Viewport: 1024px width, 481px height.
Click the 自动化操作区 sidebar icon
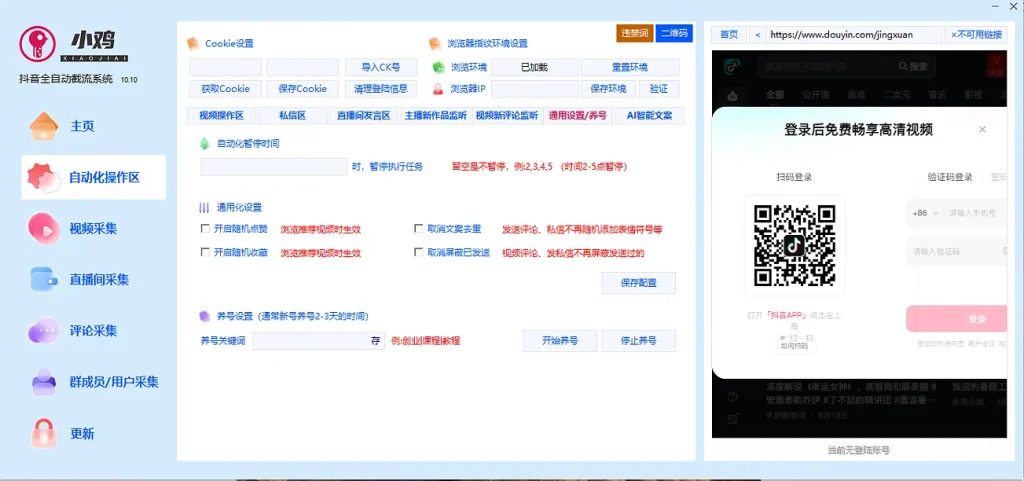(x=44, y=177)
